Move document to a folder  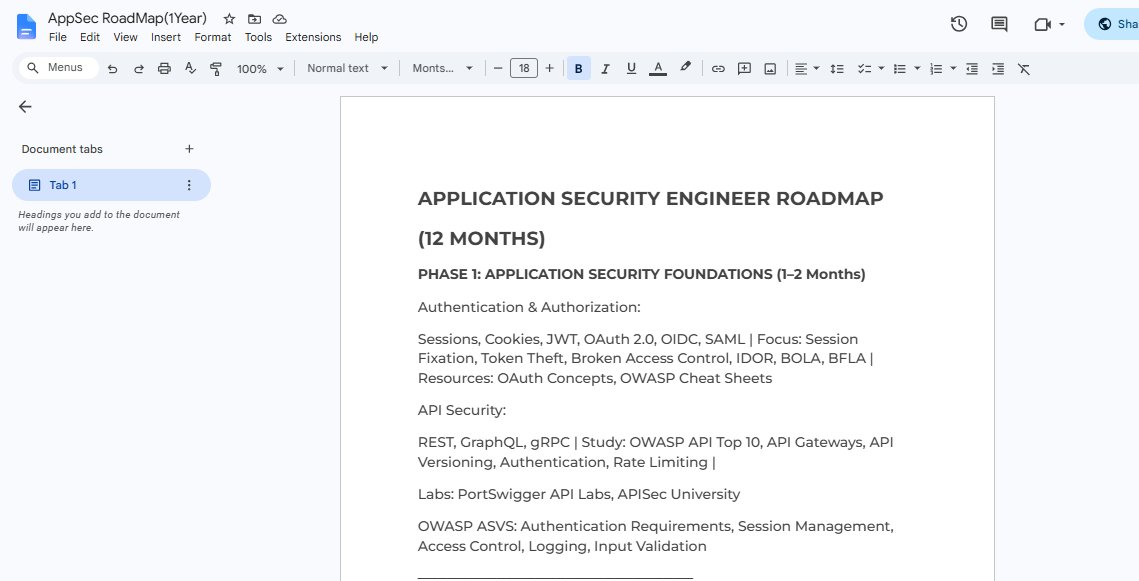pyautogui.click(x=254, y=19)
